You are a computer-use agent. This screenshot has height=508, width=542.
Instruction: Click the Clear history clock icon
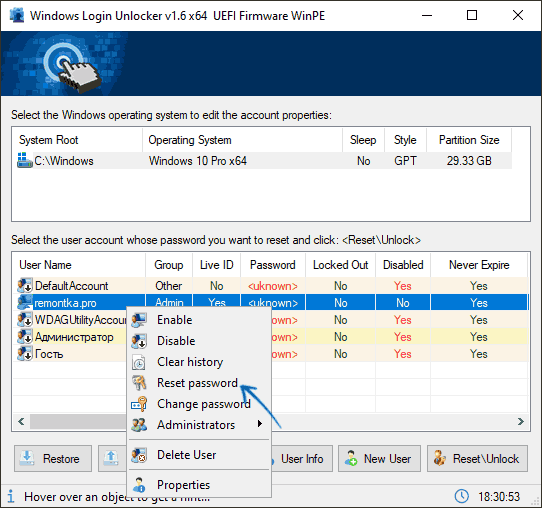139,362
